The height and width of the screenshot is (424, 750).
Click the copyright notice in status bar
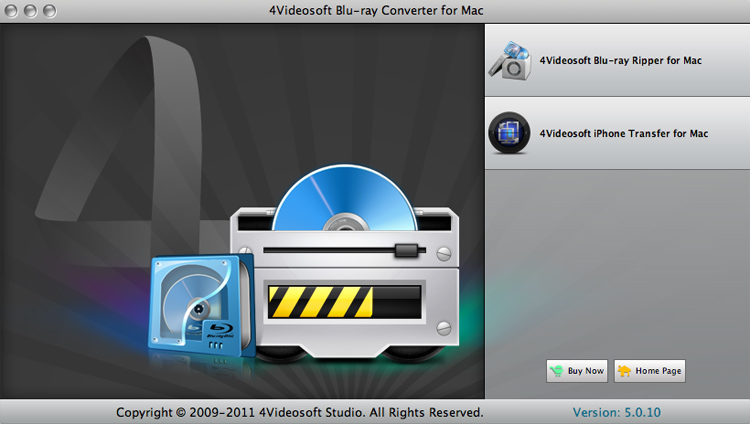coord(299,413)
